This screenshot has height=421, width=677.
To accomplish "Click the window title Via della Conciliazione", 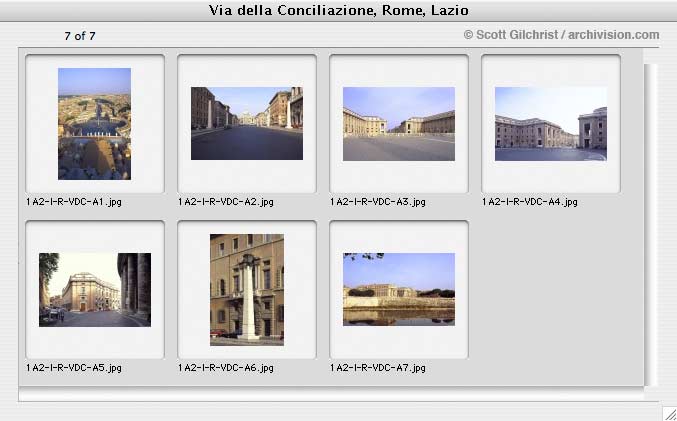I will pyautogui.click(x=338, y=10).
